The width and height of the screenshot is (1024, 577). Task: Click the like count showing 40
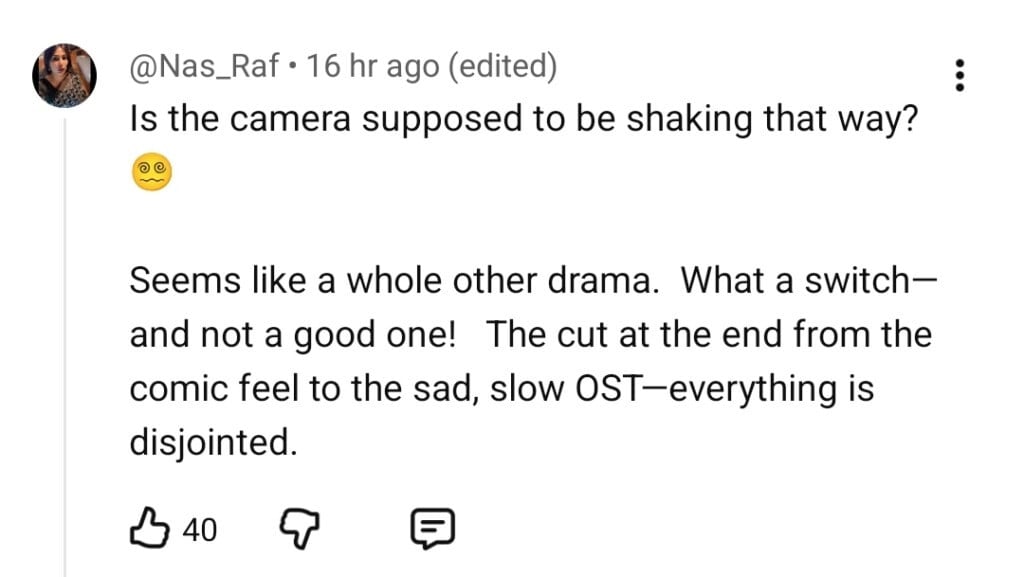tap(199, 529)
